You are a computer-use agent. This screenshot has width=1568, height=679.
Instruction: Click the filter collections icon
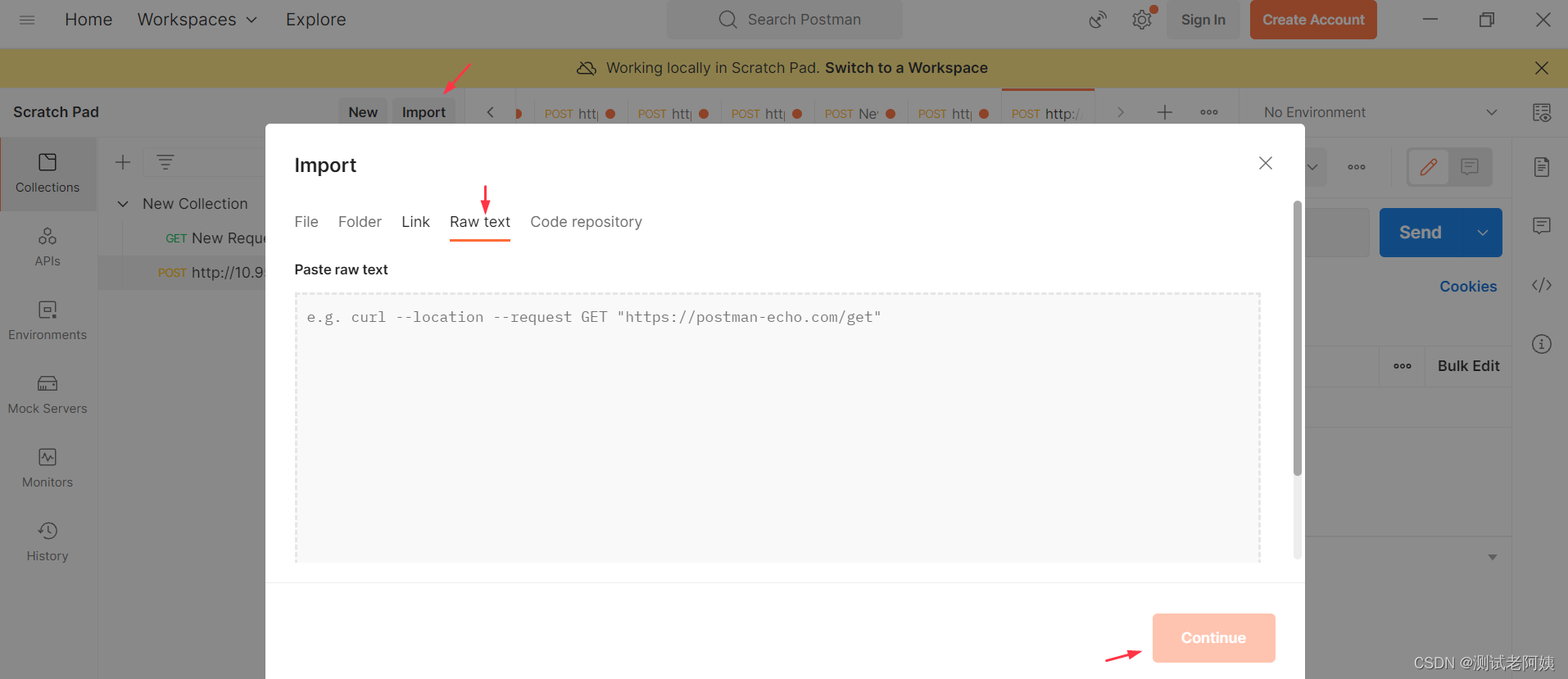click(165, 162)
